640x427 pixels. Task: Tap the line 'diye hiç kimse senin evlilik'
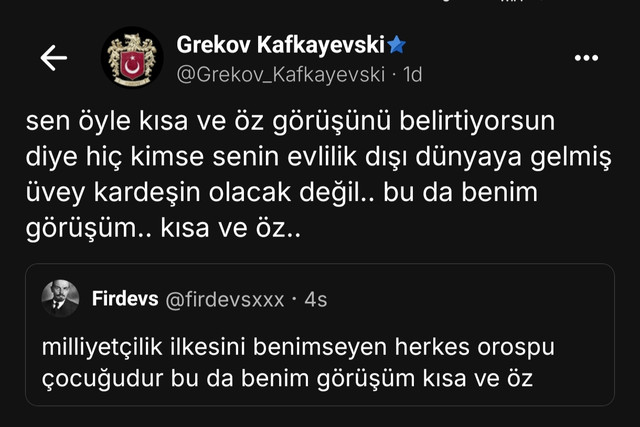(x=319, y=158)
